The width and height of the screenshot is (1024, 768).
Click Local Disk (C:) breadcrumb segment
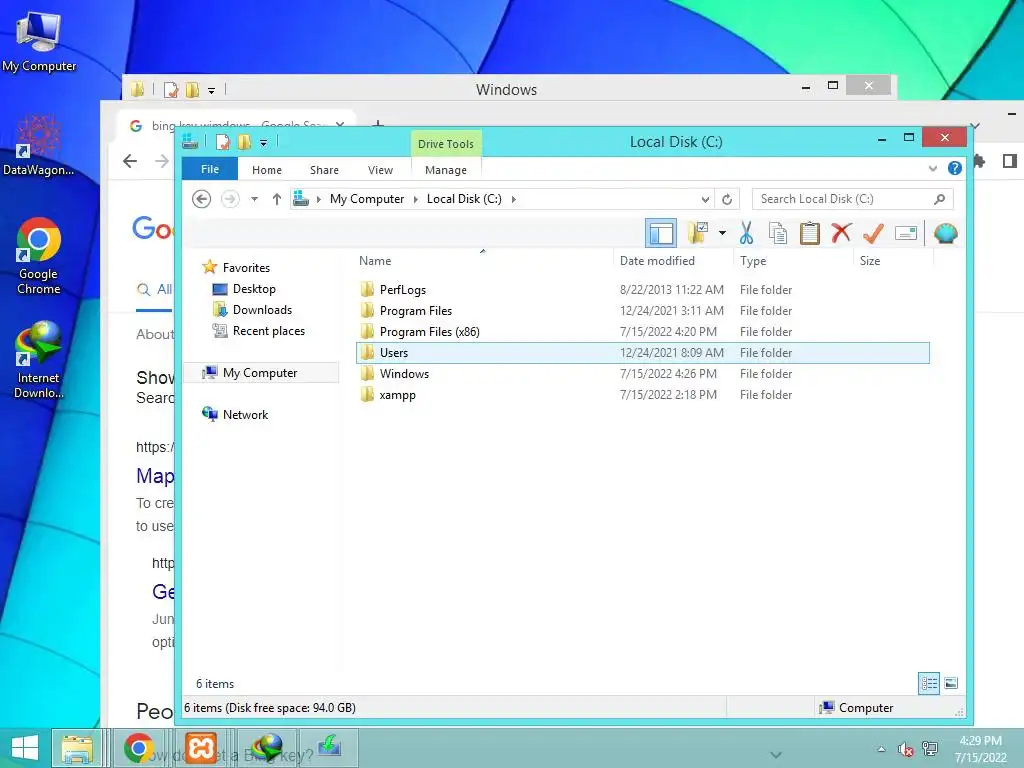pyautogui.click(x=464, y=199)
